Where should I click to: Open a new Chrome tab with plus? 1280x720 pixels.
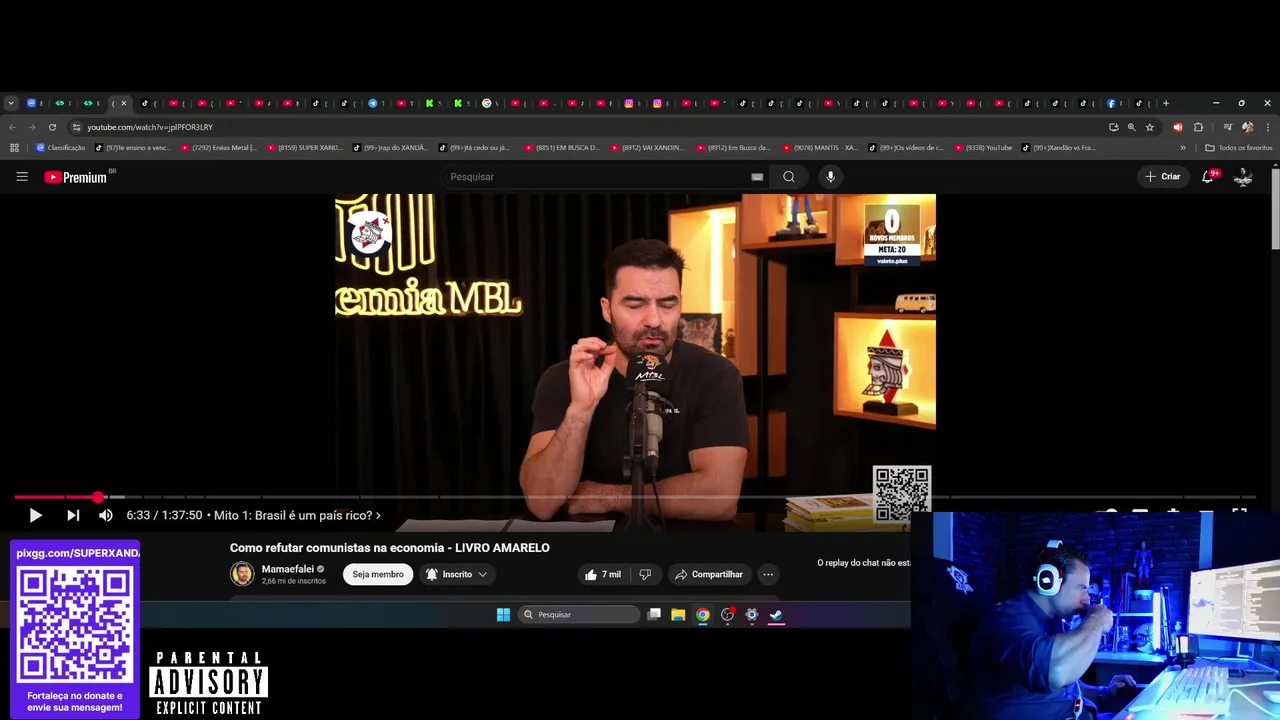(x=1165, y=103)
